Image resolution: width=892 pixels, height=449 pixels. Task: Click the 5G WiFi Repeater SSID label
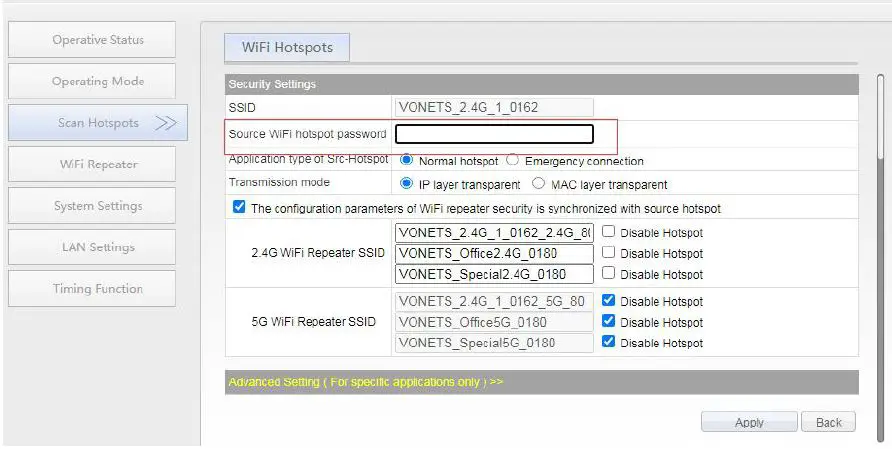point(313,322)
